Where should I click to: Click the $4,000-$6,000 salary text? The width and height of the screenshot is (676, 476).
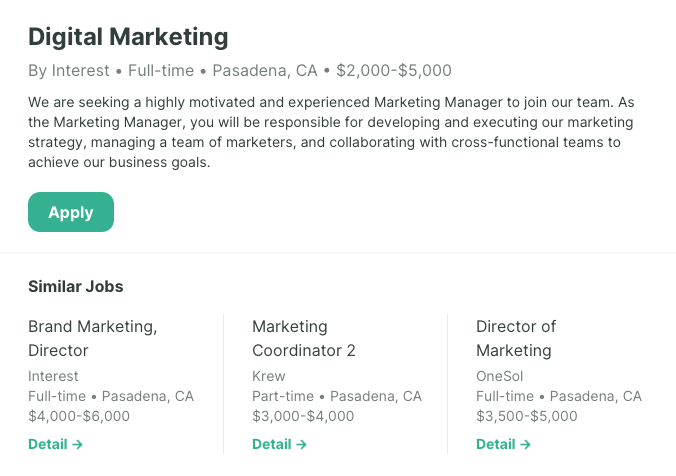click(x=79, y=416)
